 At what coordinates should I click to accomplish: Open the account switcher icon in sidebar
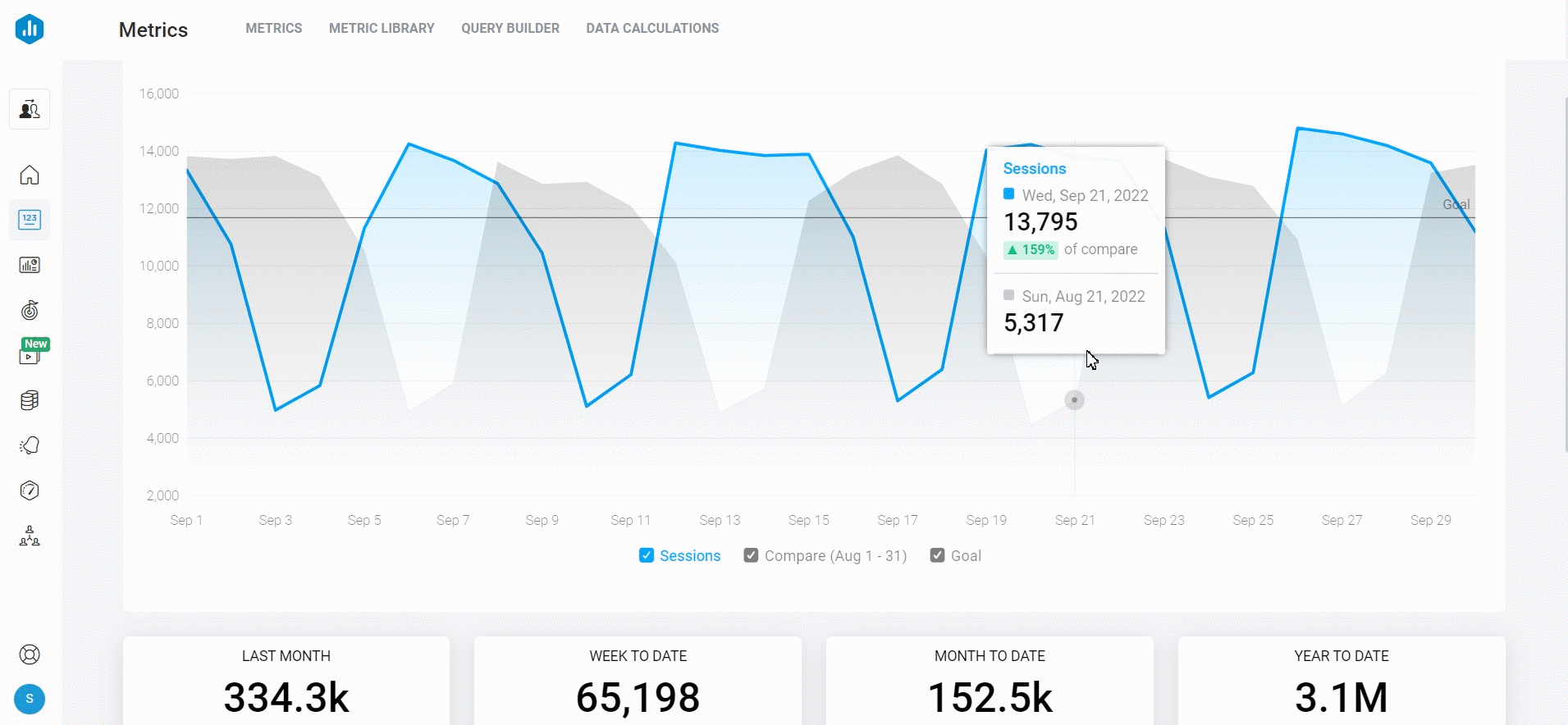pos(30,109)
